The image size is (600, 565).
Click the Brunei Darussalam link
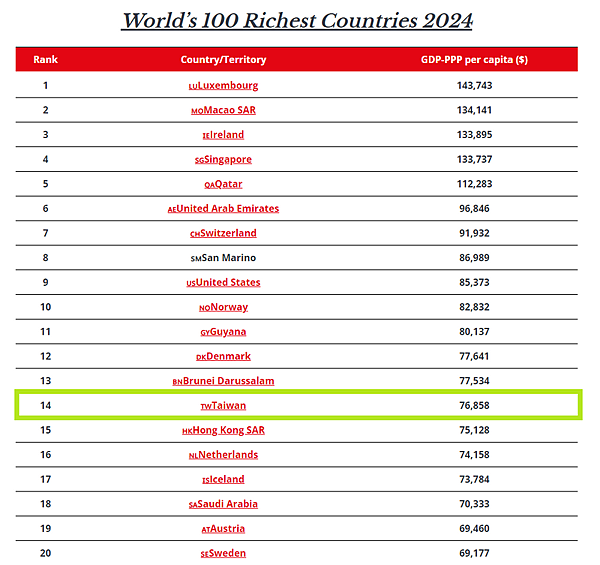coord(228,381)
